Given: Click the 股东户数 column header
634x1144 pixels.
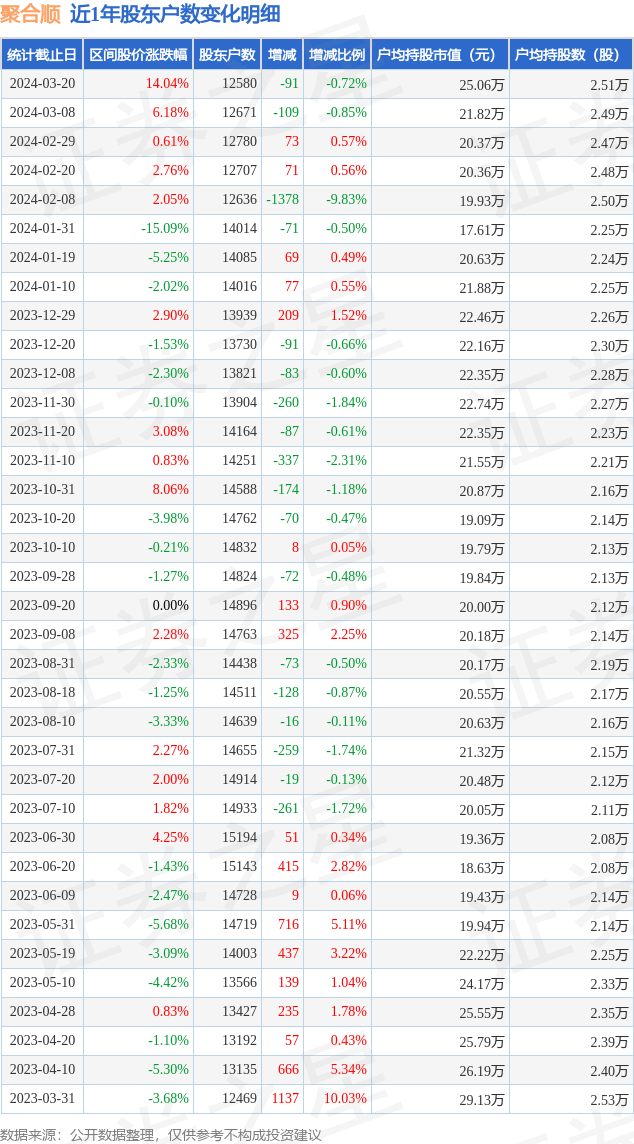Looking at the screenshot, I should coord(227,55).
